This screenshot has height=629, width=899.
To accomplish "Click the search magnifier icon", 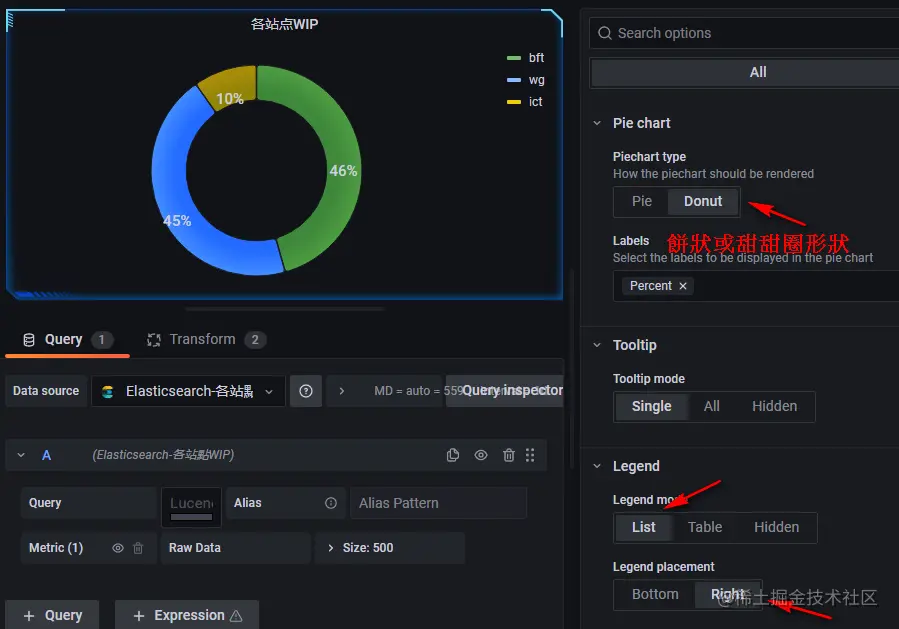I will (x=605, y=33).
